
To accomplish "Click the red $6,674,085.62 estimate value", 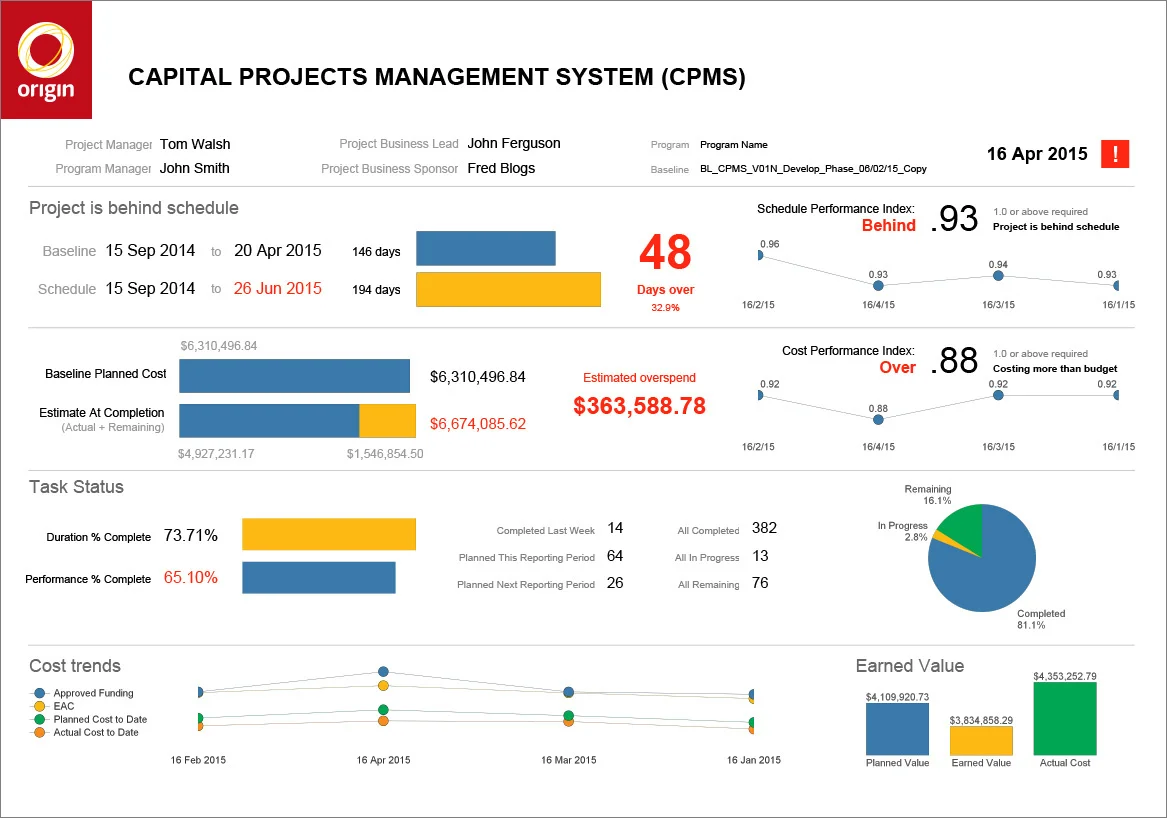I will pyautogui.click(x=478, y=424).
